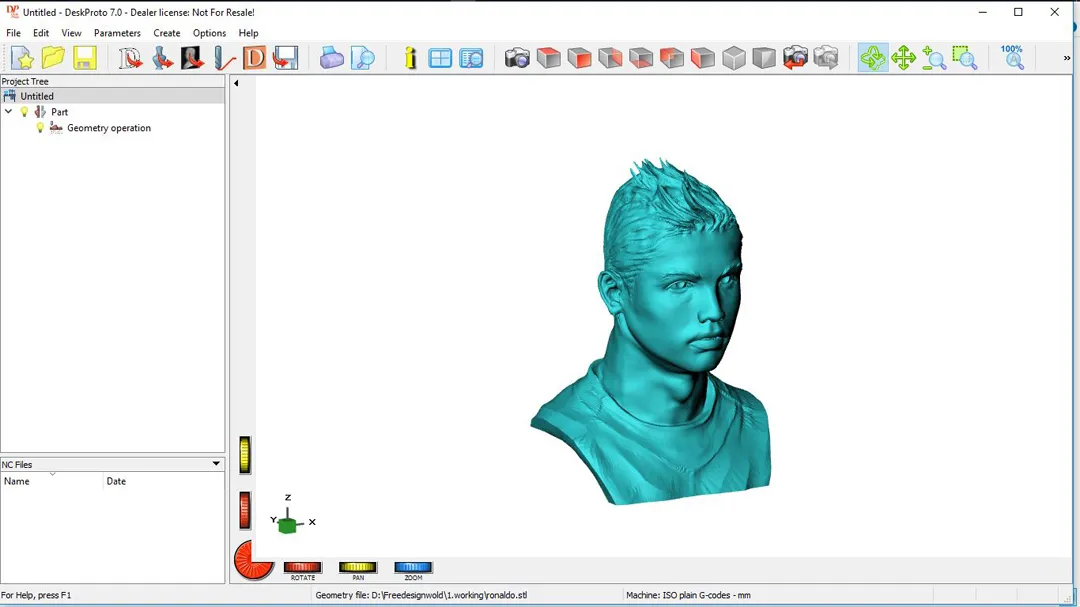
Task: Expand the toolbar overflow chevron
Action: tap(1067, 59)
